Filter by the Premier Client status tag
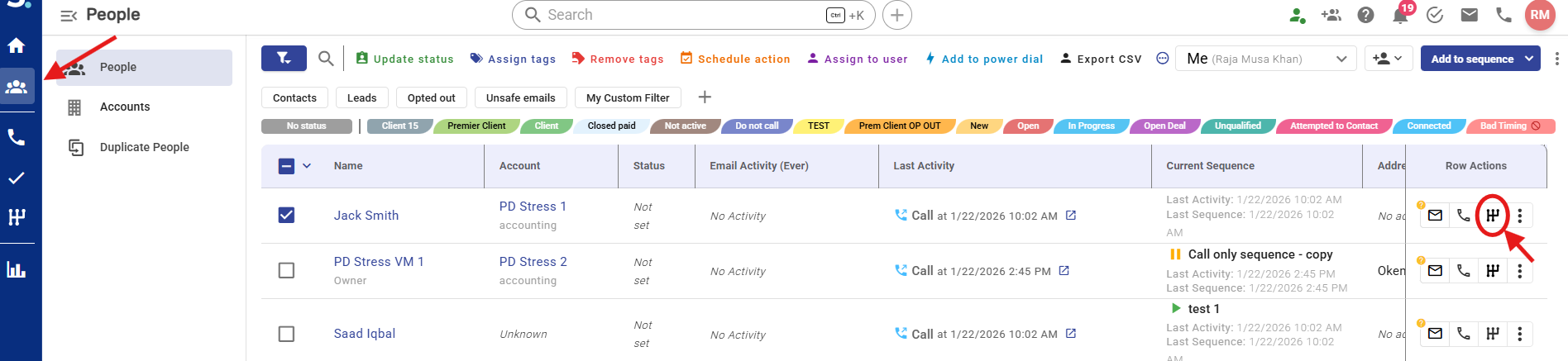The height and width of the screenshot is (361, 1568). click(476, 126)
